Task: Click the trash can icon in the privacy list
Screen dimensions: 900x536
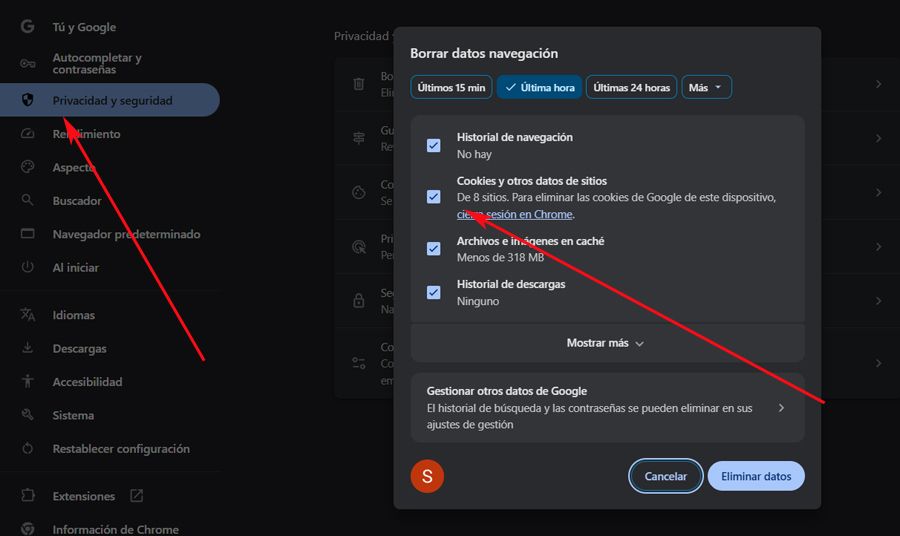Action: tap(359, 84)
